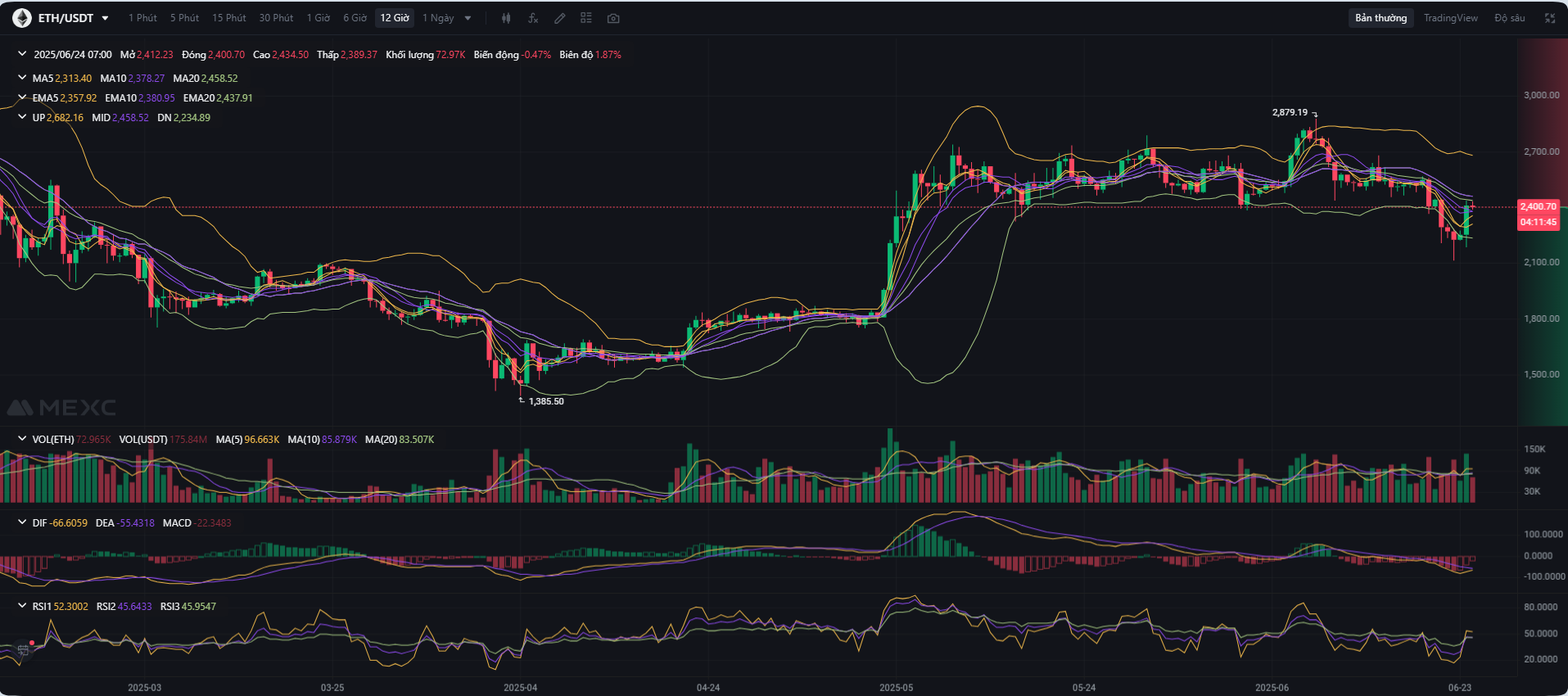The width and height of the screenshot is (1568, 696).
Task: Collapse the EMA5 indicator legend
Action: point(22,97)
